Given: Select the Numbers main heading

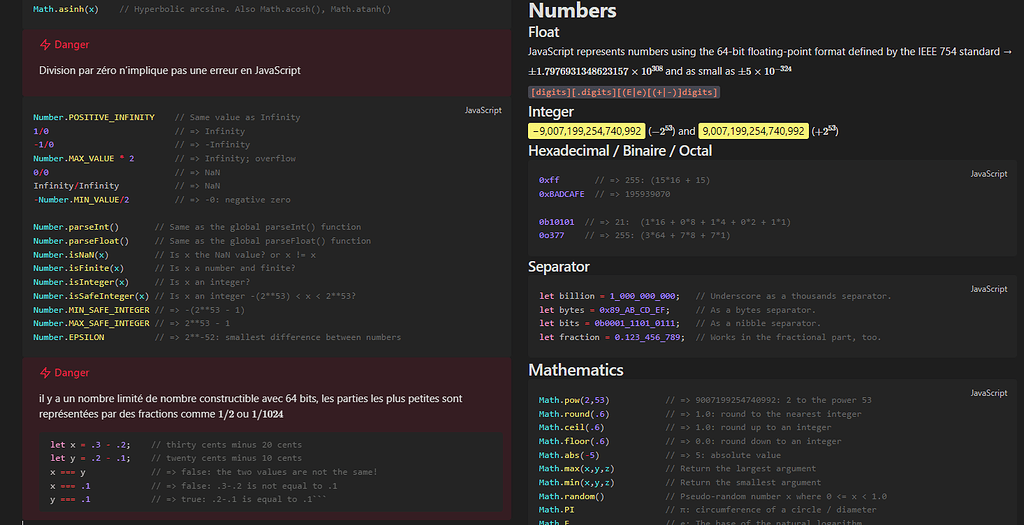Looking at the screenshot, I should click(x=572, y=12).
